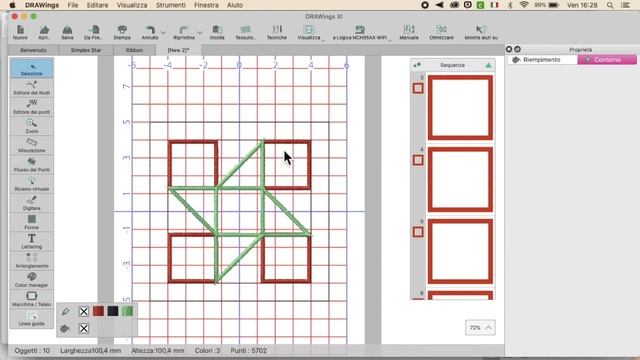Screen dimensions: 640x360
Task: Open the Strumenti menu
Action: pyautogui.click(x=171, y=5)
